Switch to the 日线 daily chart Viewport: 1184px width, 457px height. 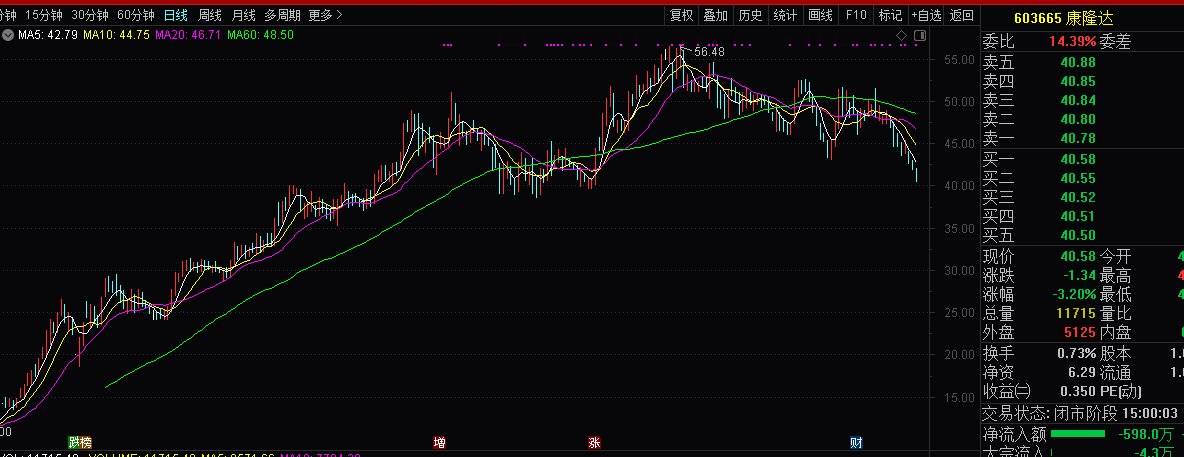[x=176, y=15]
